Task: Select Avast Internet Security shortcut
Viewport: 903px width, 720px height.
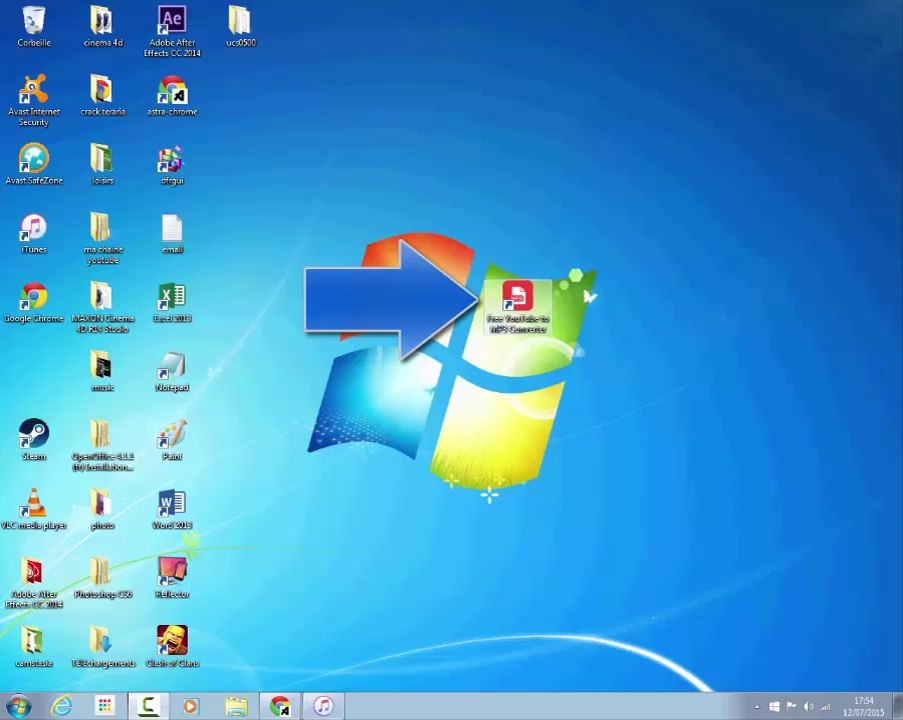Action: pos(33,100)
